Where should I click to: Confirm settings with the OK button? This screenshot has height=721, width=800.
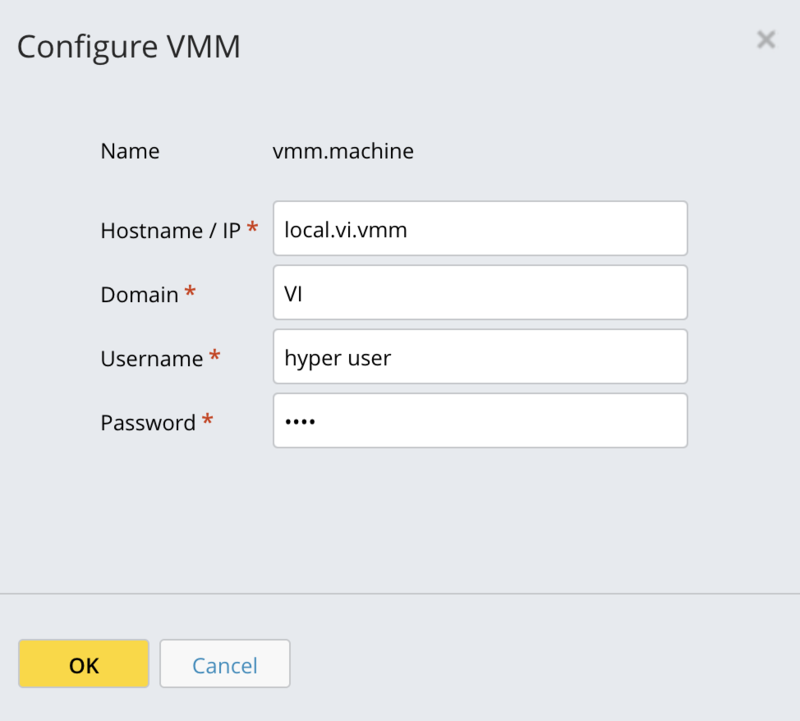click(84, 663)
